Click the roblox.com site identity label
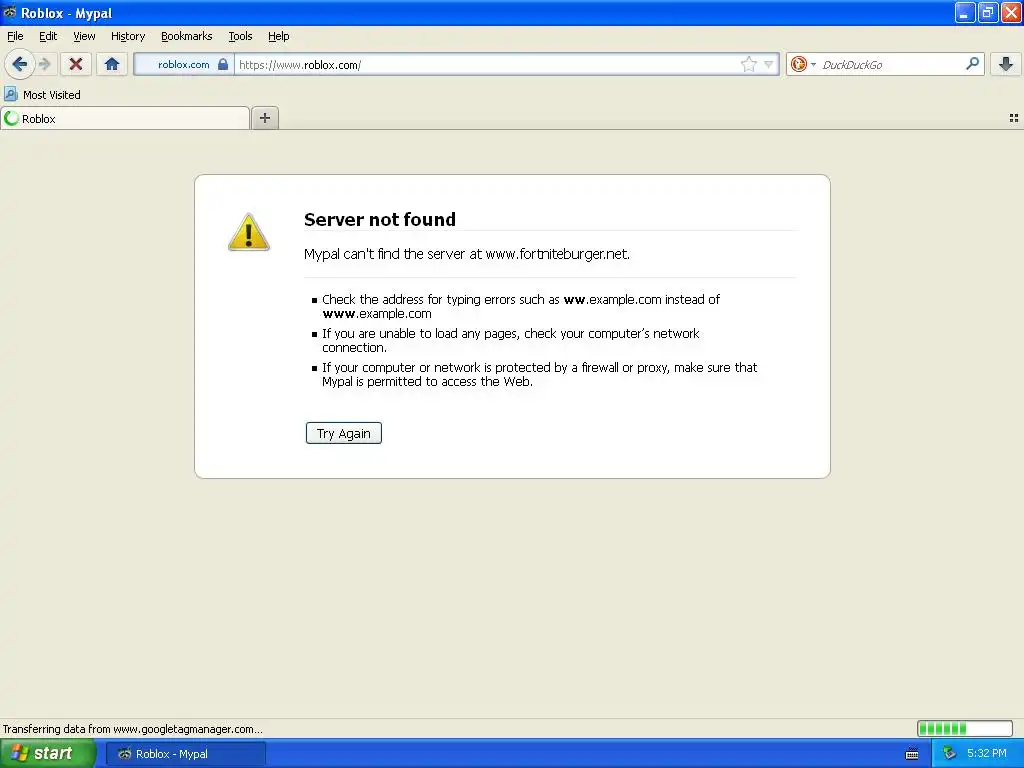 tap(184, 64)
